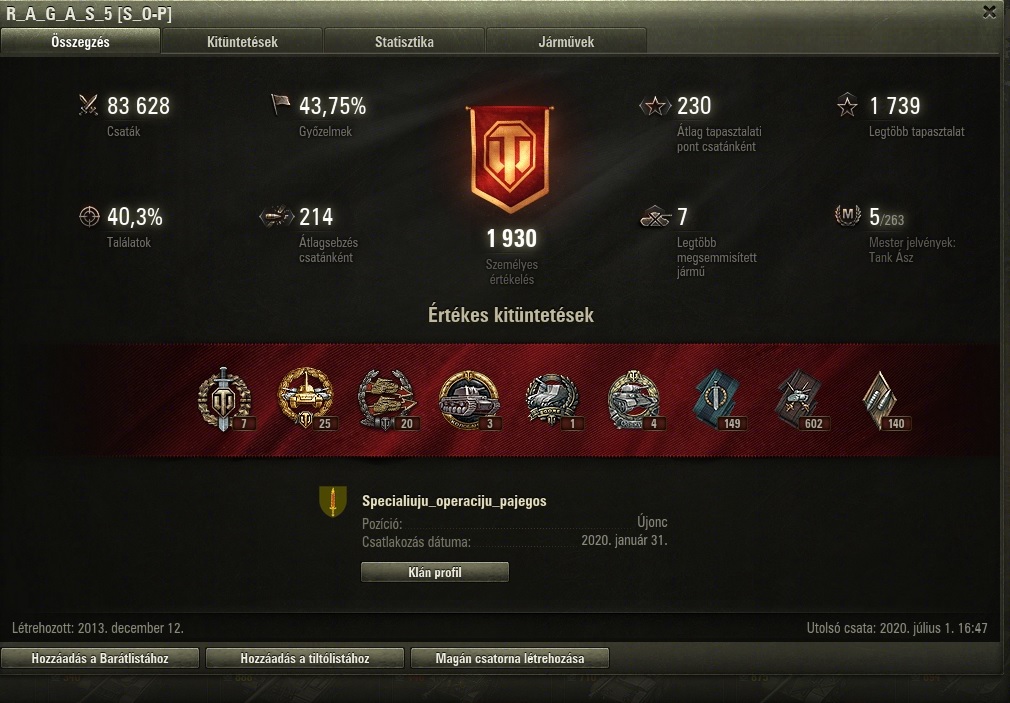Image resolution: width=1010 pixels, height=703 pixels.
Task: Click the golden tank medal with 25
Action: point(306,398)
